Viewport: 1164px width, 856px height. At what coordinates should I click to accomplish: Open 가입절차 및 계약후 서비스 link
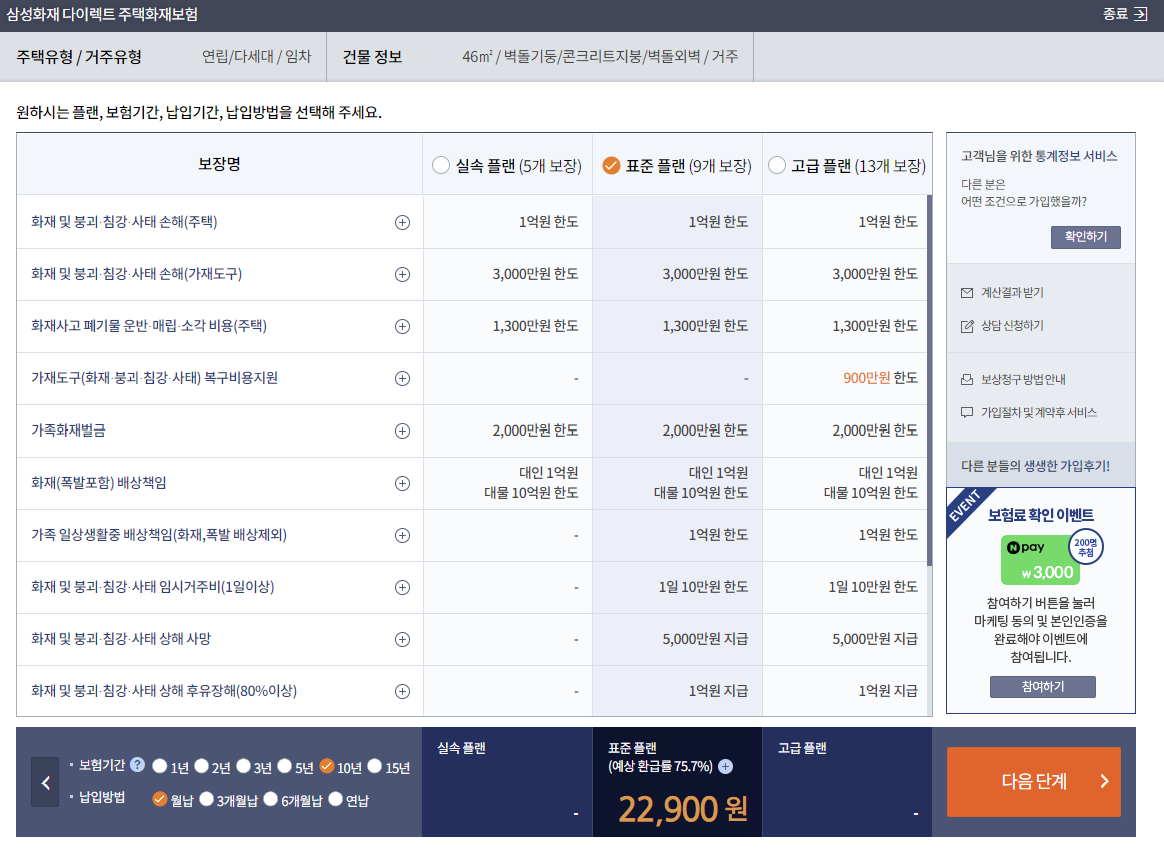(x=1039, y=412)
